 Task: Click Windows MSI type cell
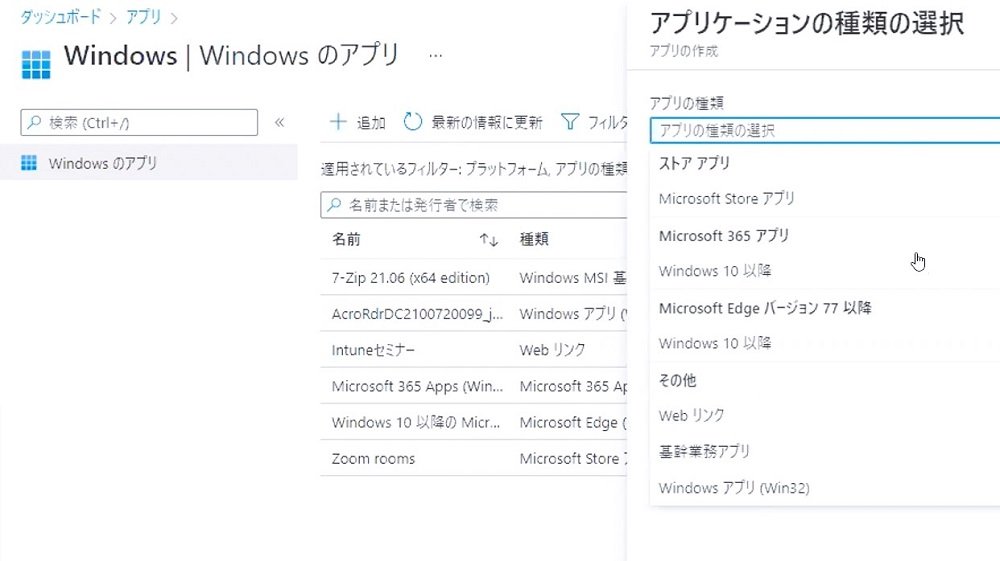click(573, 278)
